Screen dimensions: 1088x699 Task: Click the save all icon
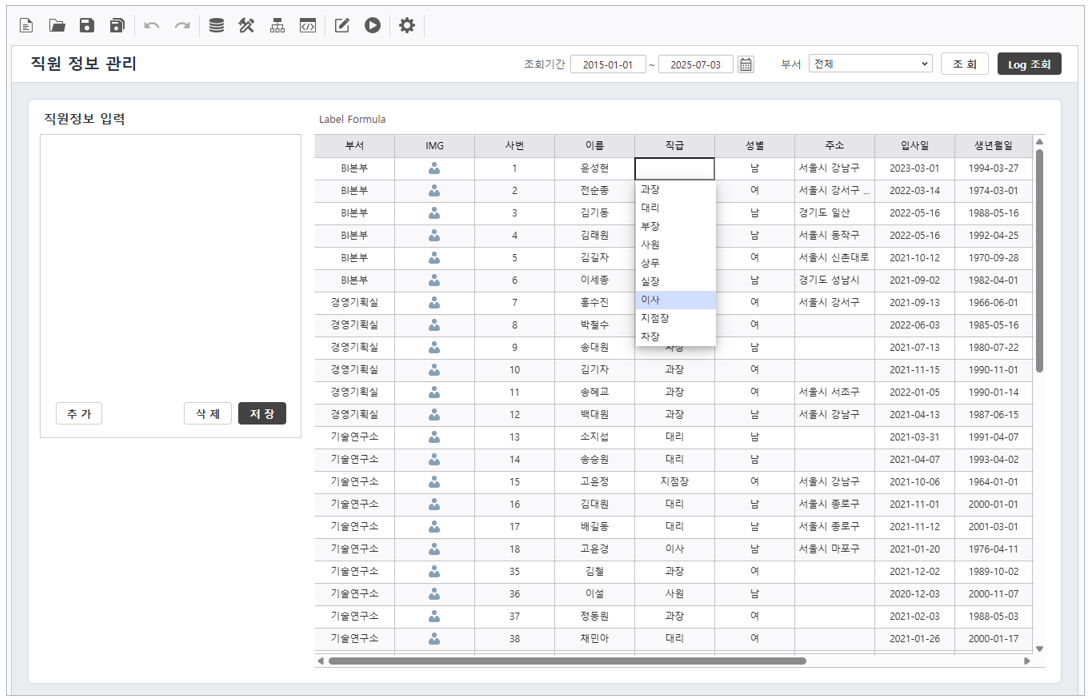pos(117,26)
